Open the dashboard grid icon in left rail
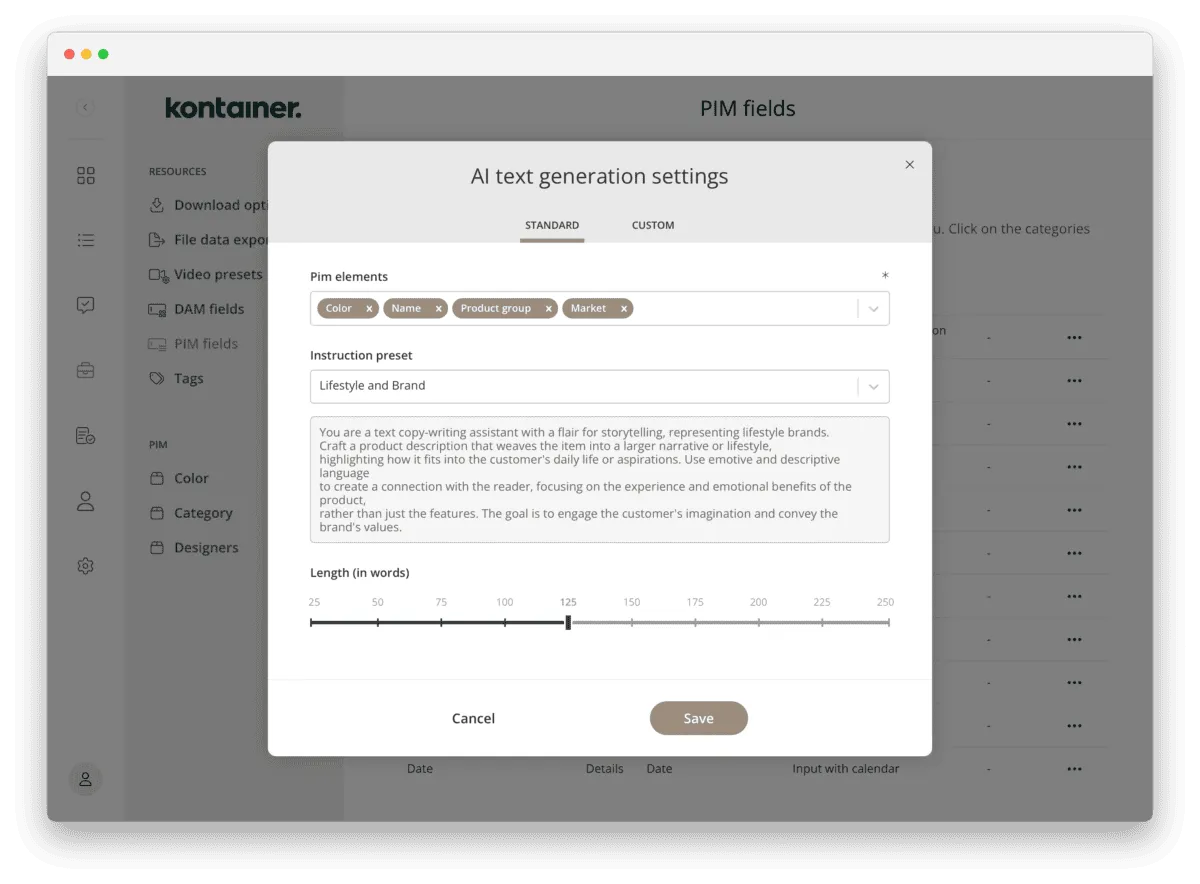This screenshot has height=884, width=1200. tap(86, 176)
